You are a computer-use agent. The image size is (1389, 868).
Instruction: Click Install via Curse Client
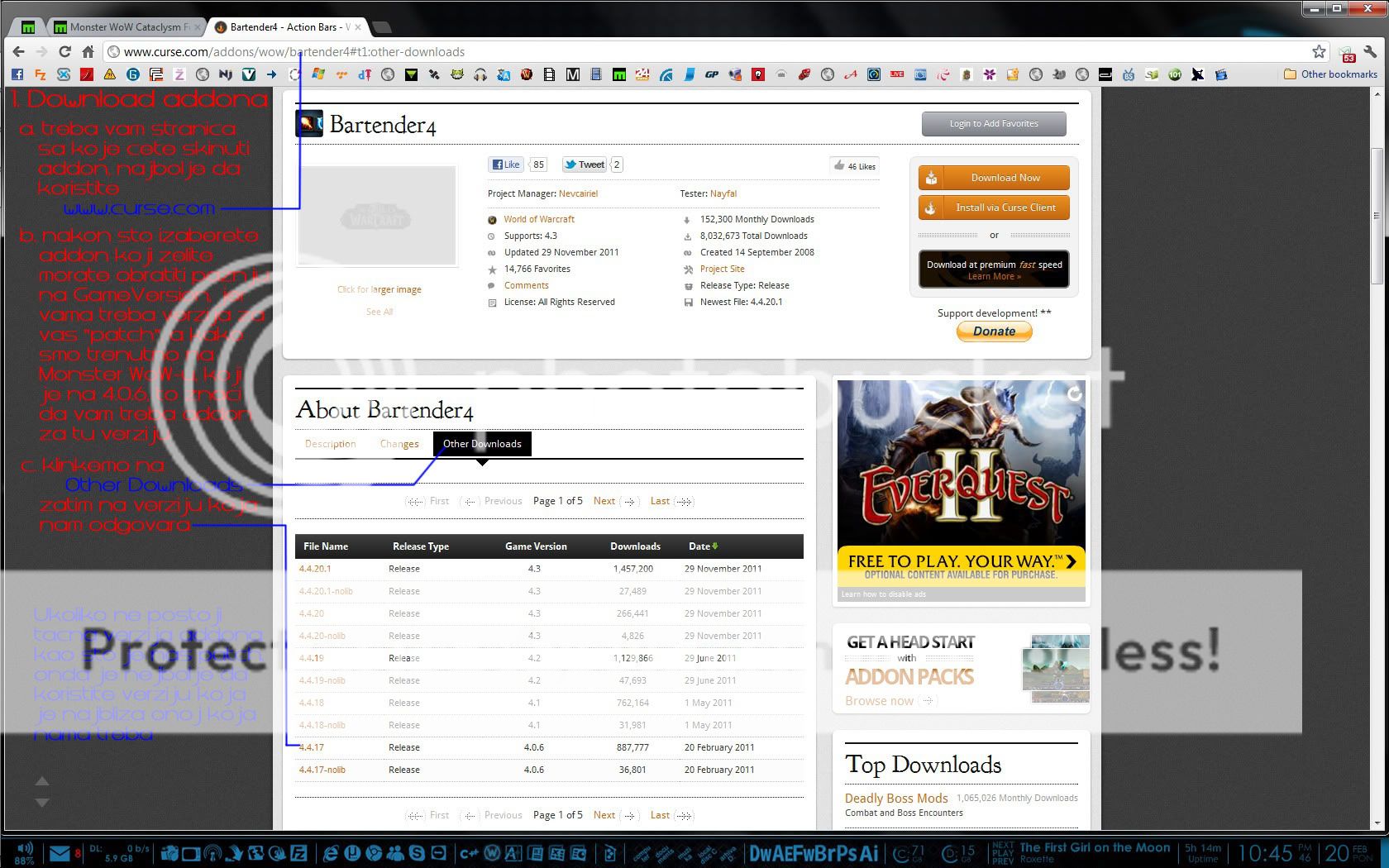(x=994, y=207)
